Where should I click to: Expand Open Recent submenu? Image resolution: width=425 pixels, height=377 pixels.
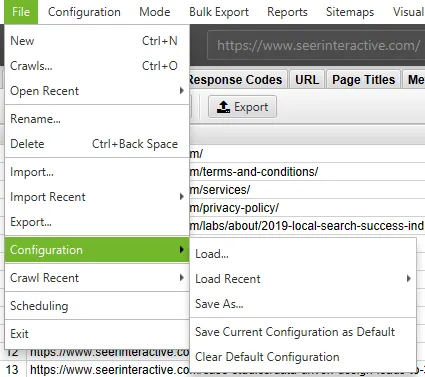point(97,91)
